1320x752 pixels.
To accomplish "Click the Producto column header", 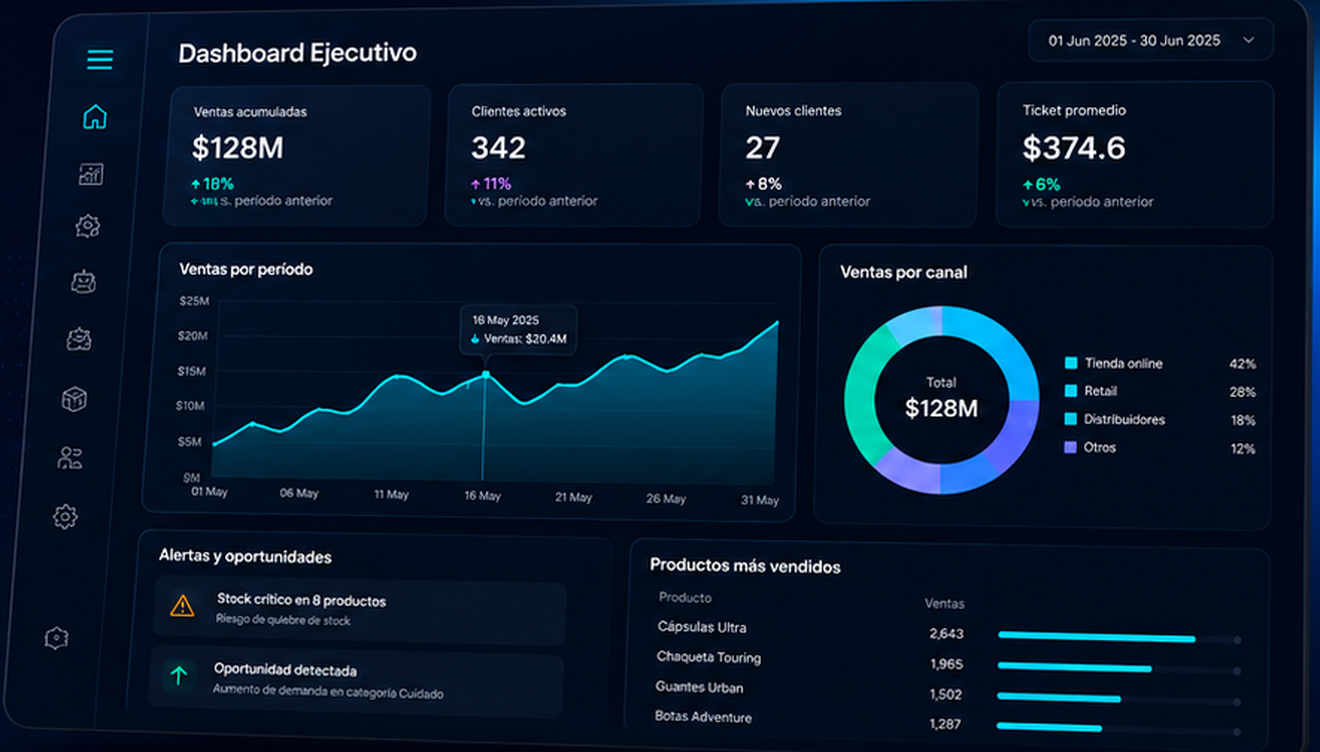I will click(685, 598).
